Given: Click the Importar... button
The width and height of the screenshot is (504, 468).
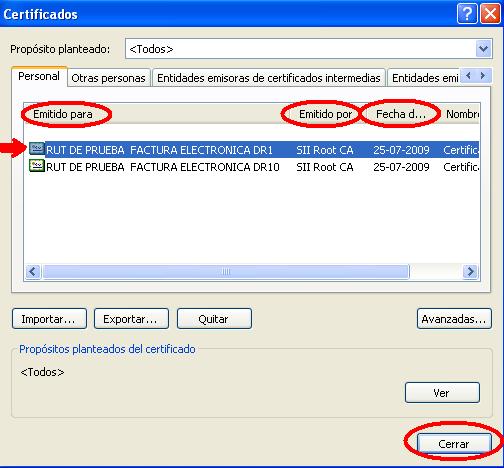Looking at the screenshot, I should [49, 319].
